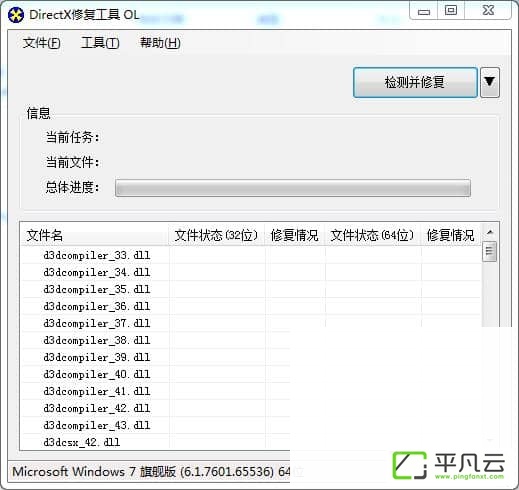Minimize the DirectX repair tool window
Viewport: 519px width, 490px height.
point(424,11)
